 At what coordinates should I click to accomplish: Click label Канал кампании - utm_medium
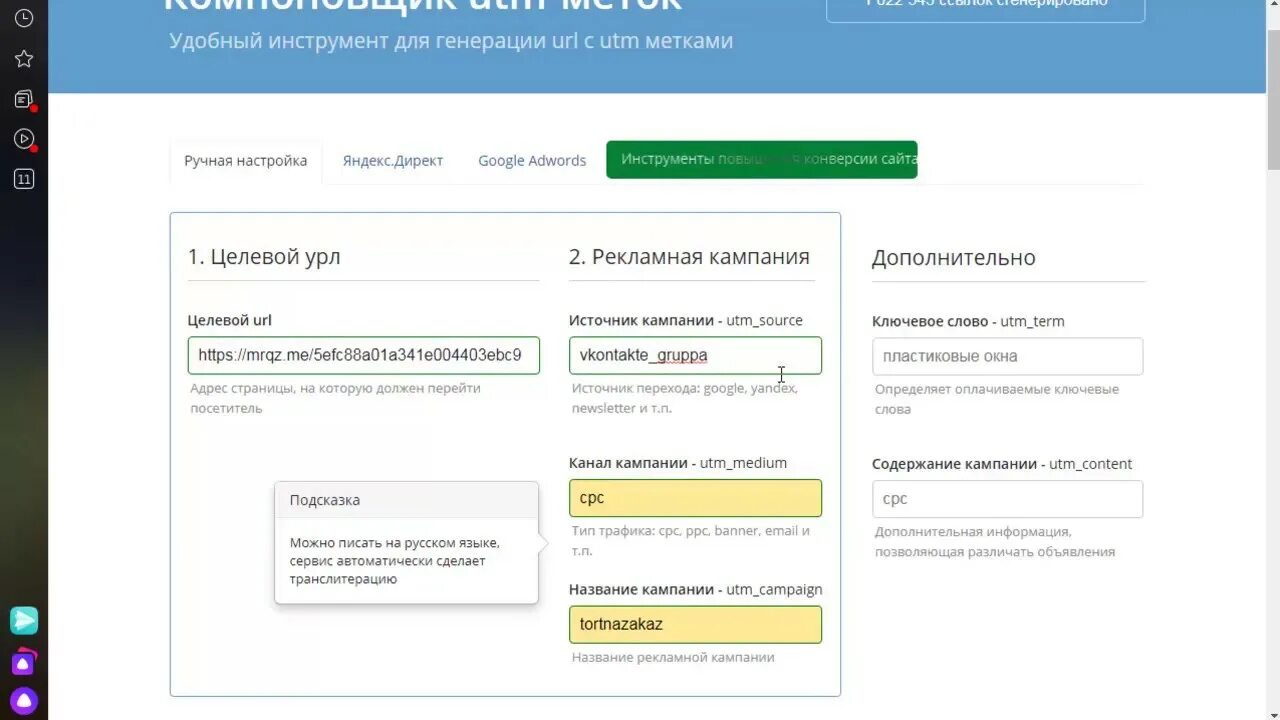(x=678, y=463)
